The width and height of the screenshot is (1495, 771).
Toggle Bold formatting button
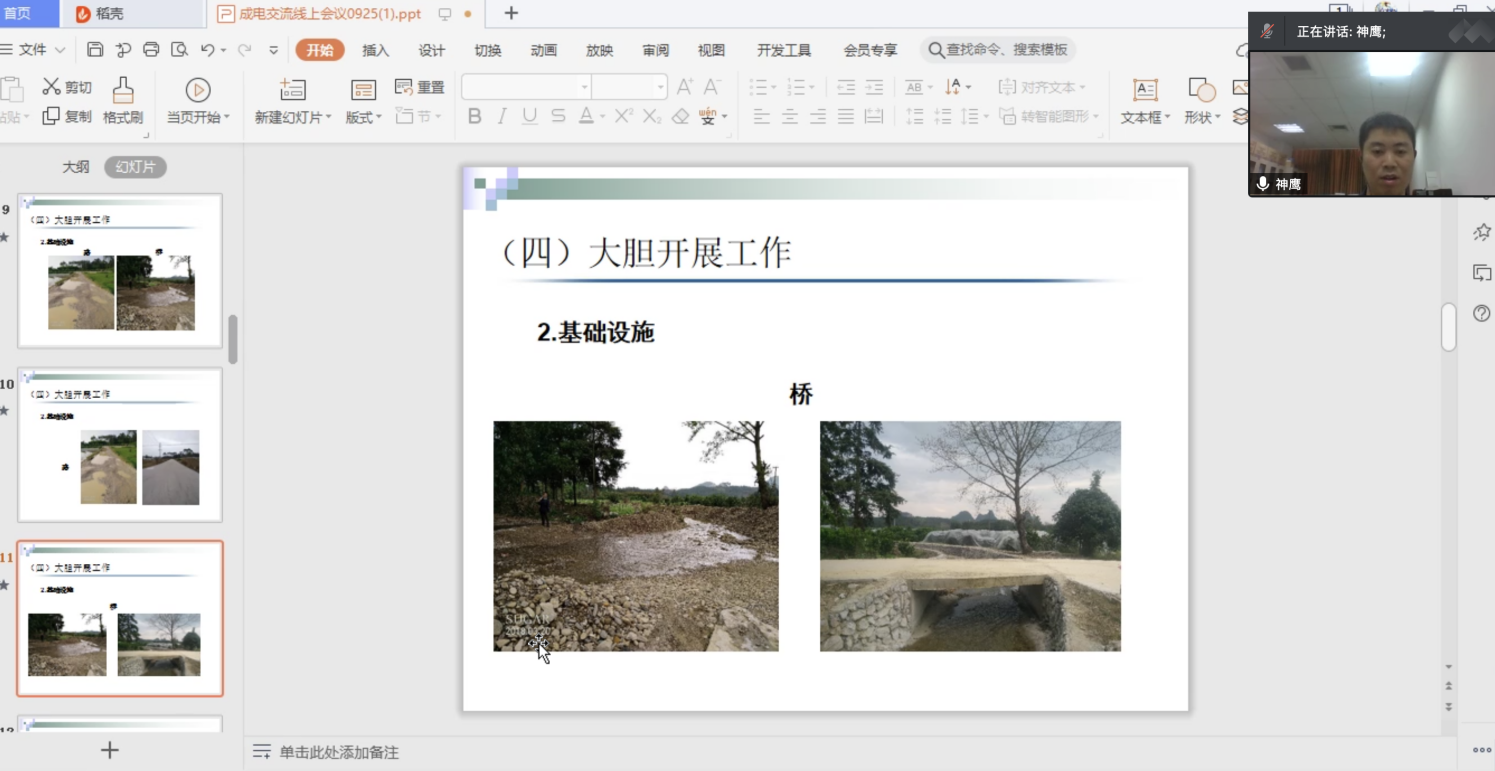(x=475, y=117)
